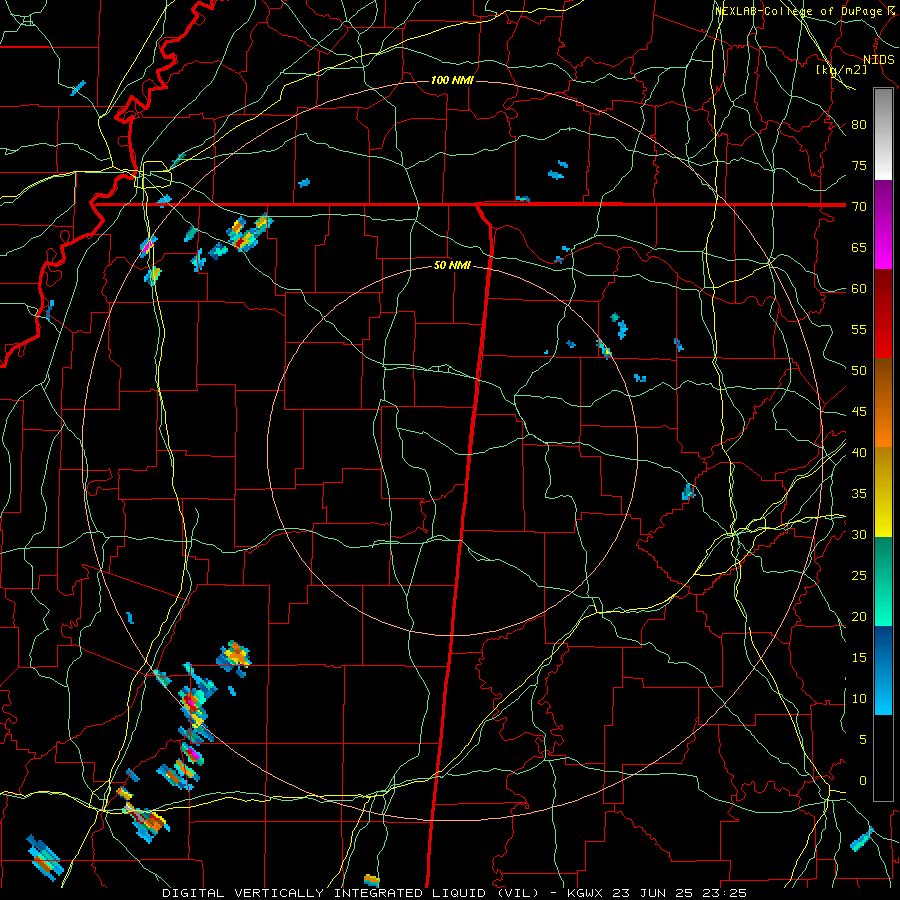Viewport: 900px width, 900px height.
Task: Click the '100 NMI' range ring label
Action: point(452,80)
